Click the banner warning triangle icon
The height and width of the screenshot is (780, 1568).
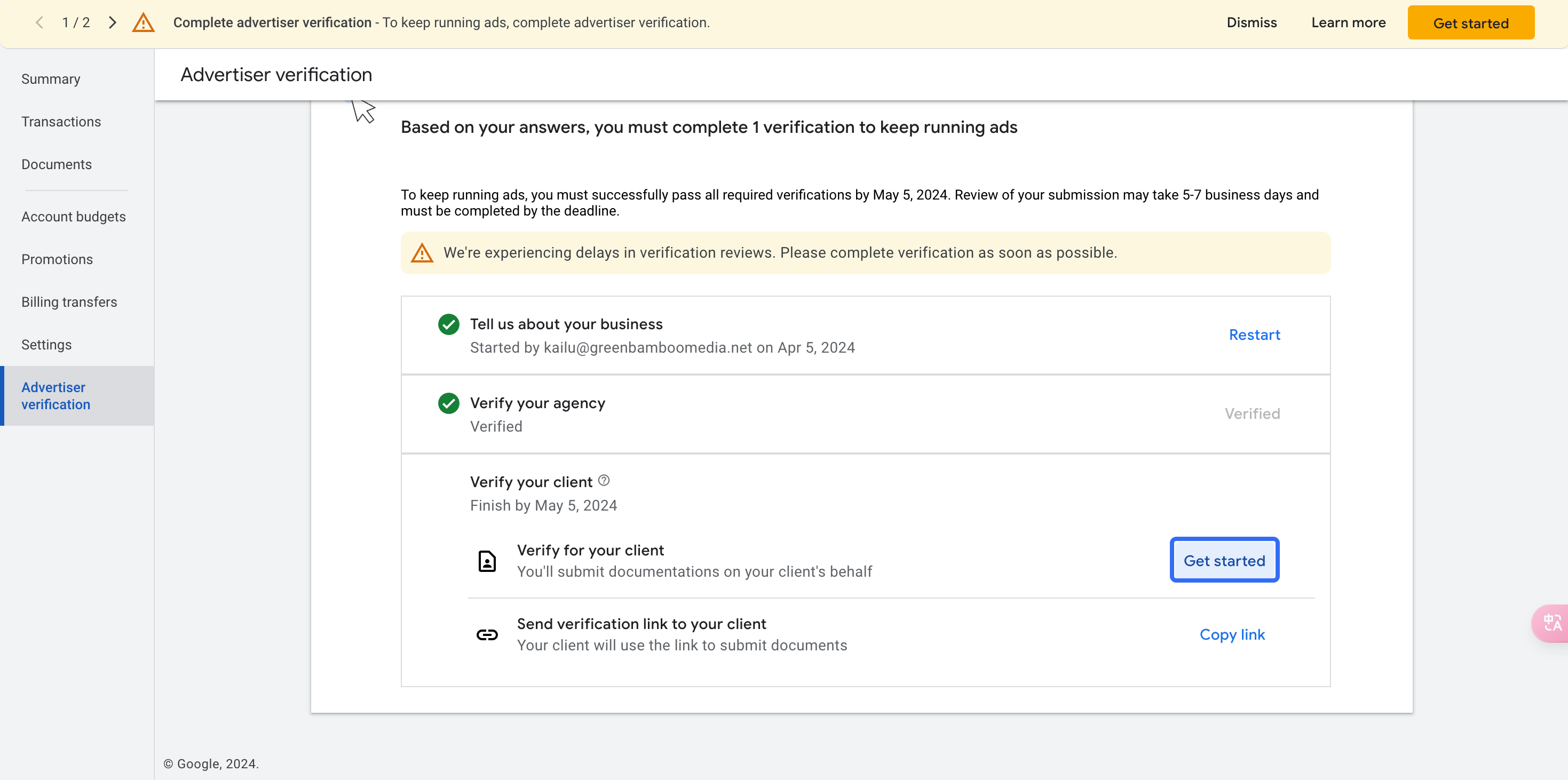tap(143, 22)
